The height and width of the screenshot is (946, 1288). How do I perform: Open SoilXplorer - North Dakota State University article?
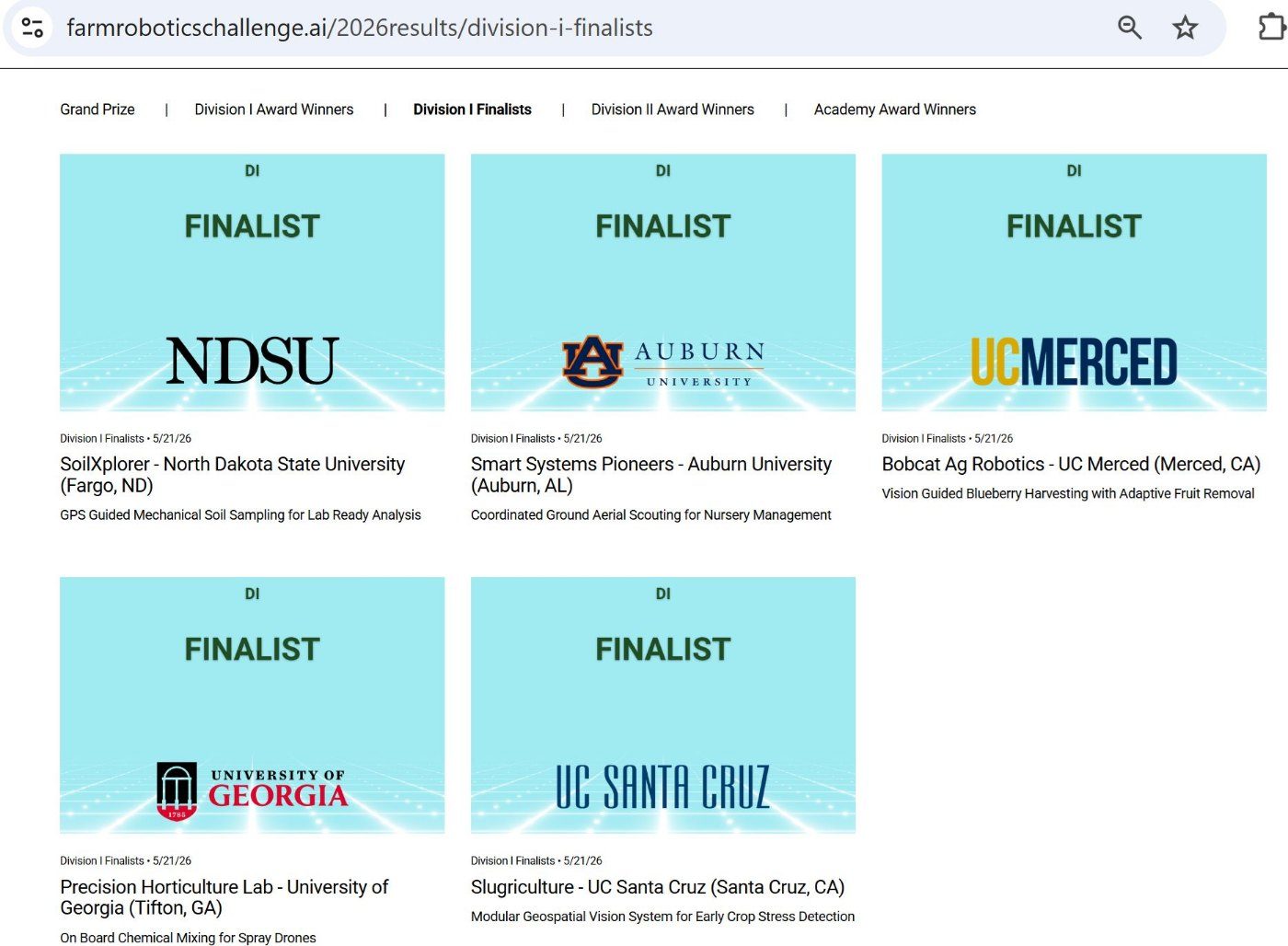pos(233,475)
